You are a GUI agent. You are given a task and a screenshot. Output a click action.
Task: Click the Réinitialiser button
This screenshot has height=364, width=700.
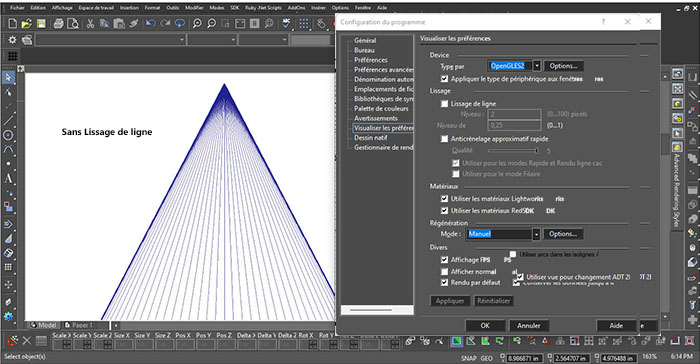[x=493, y=301]
